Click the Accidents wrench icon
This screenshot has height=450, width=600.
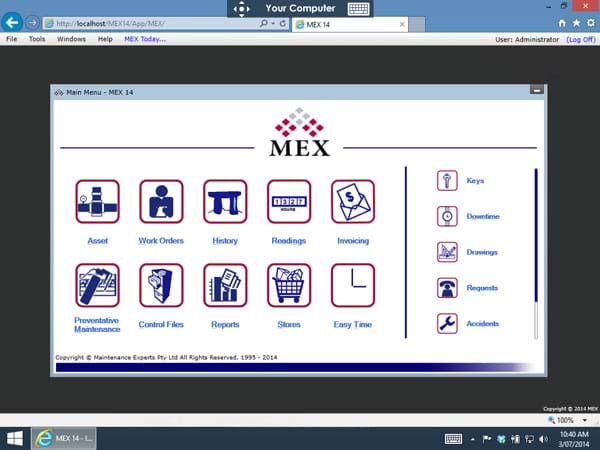pos(447,324)
